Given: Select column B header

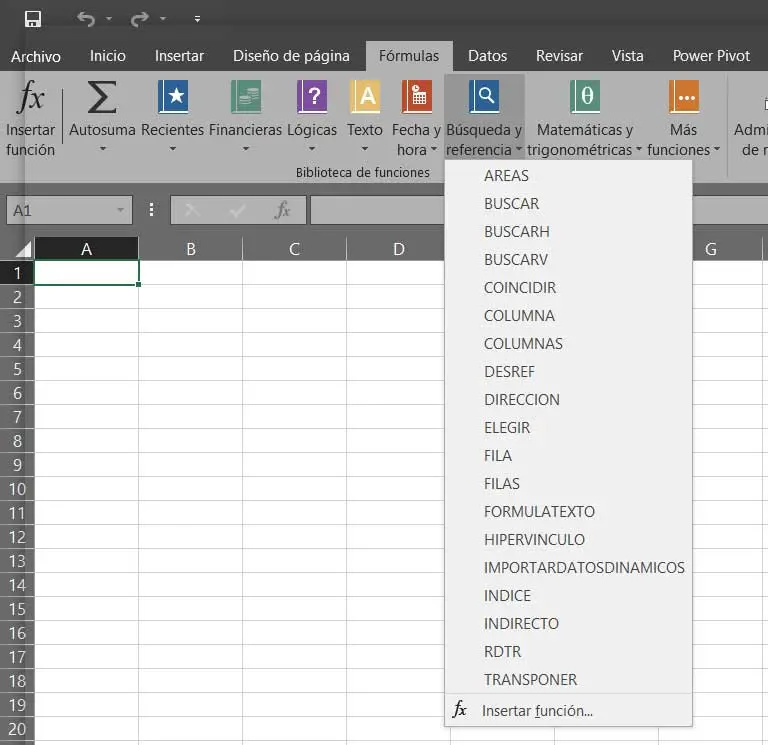Looking at the screenshot, I should (x=191, y=249).
